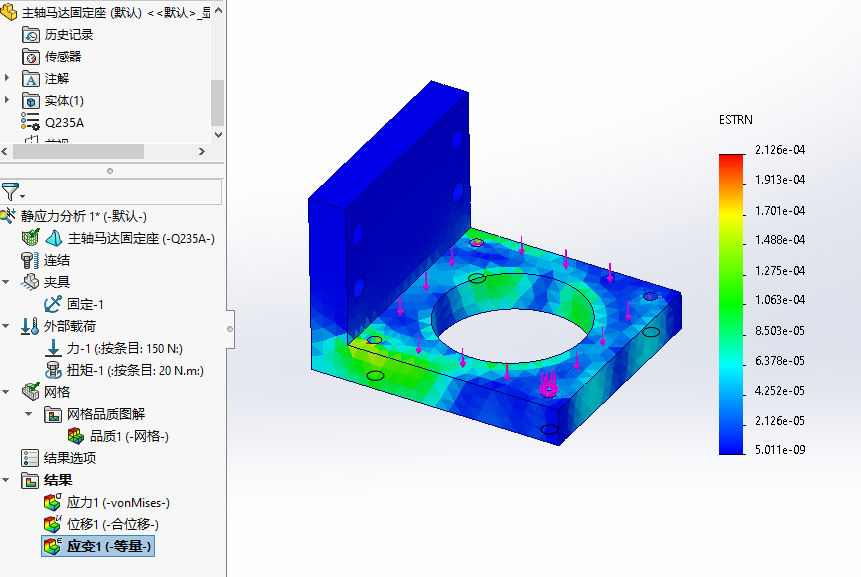Screen dimensions: 861x577
Task: Select the 应力1 vonMises stress plot icon
Action: [53, 502]
